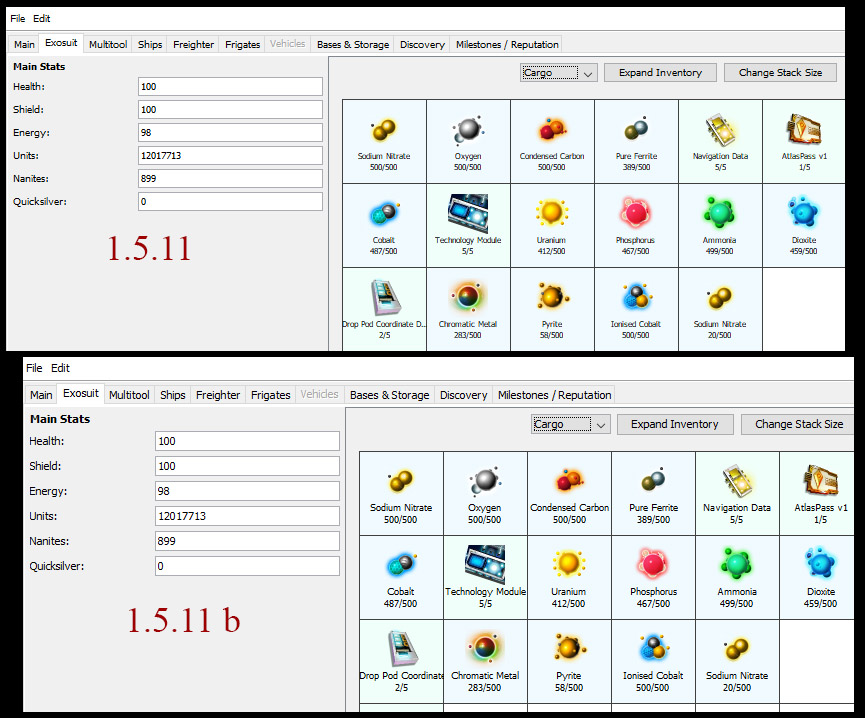Select Navigation Data icon in top window

pos(720,130)
